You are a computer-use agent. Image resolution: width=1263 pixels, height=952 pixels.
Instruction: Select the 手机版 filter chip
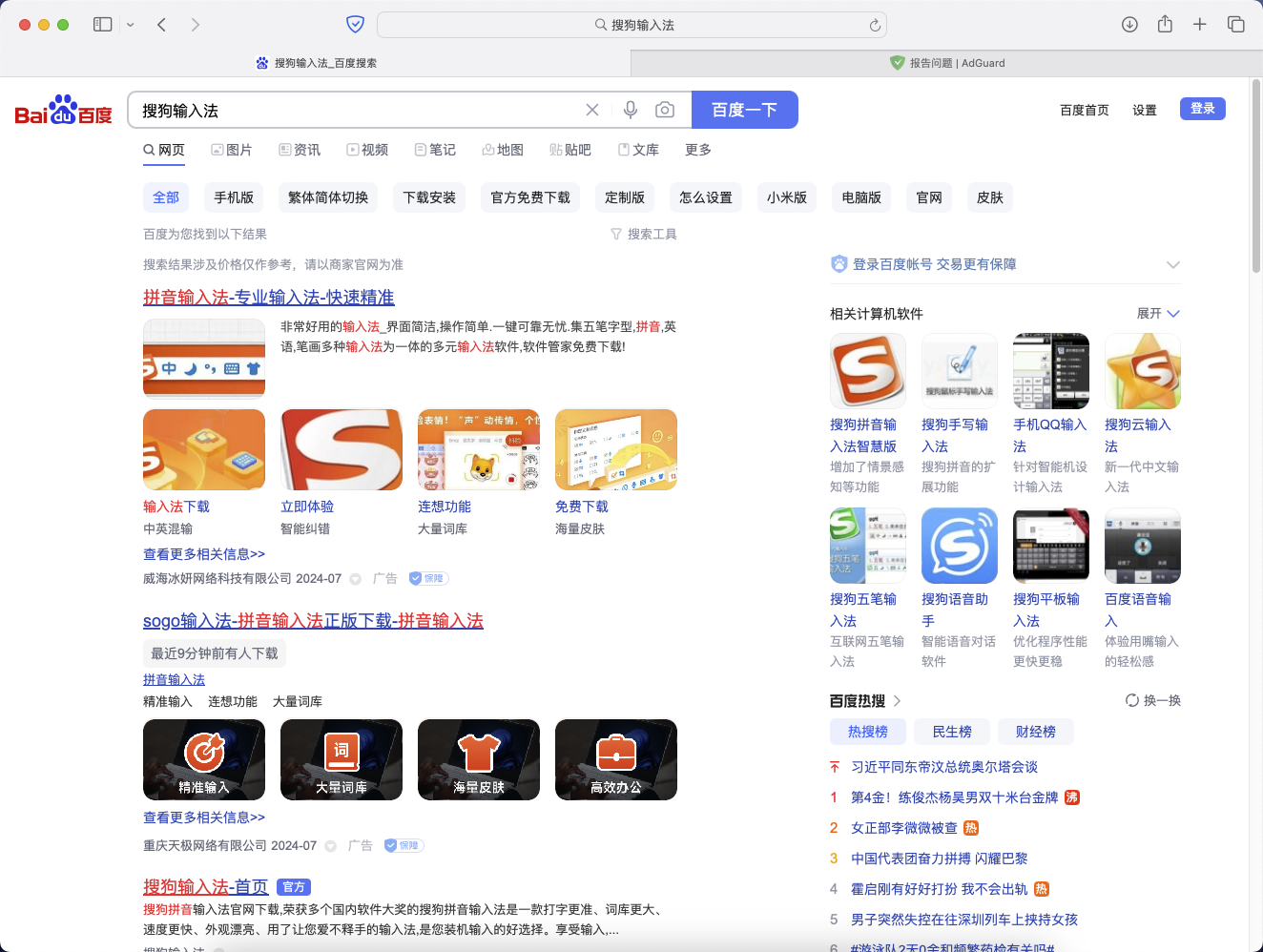[x=234, y=197]
